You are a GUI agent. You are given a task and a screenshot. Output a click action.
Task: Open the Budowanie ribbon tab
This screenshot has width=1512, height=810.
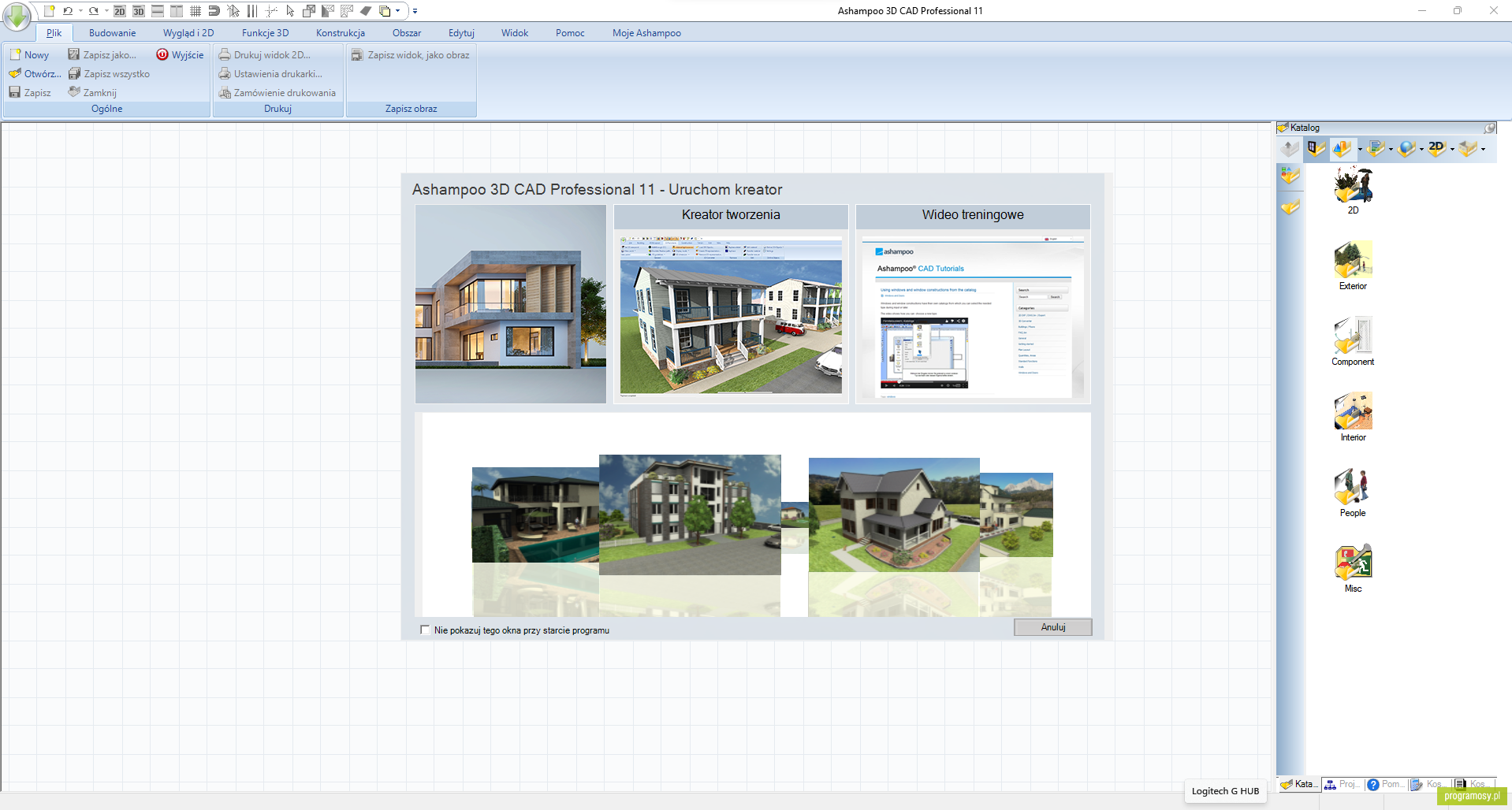(x=112, y=33)
